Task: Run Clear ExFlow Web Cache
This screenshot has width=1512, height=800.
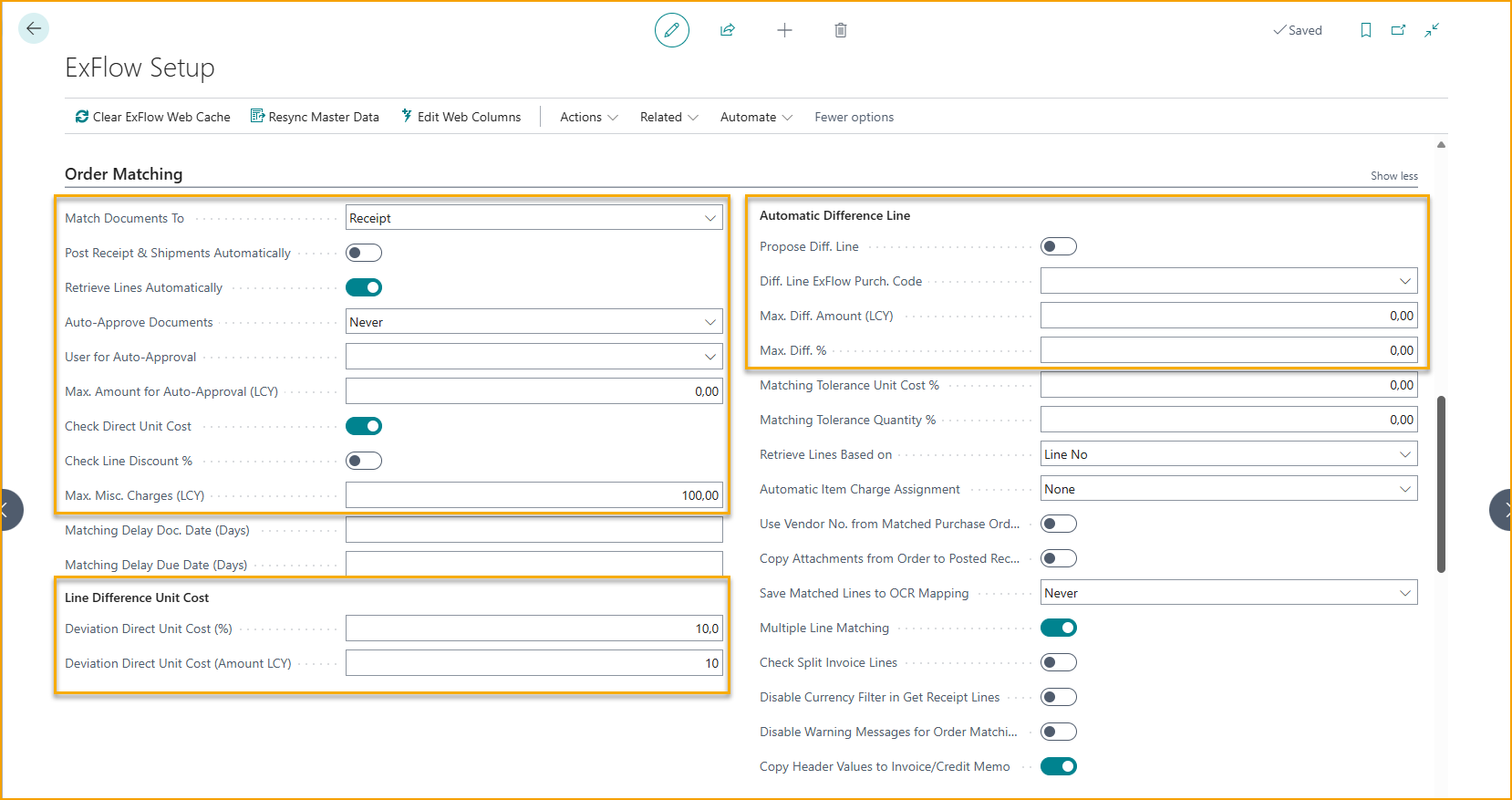Action: click(x=152, y=117)
